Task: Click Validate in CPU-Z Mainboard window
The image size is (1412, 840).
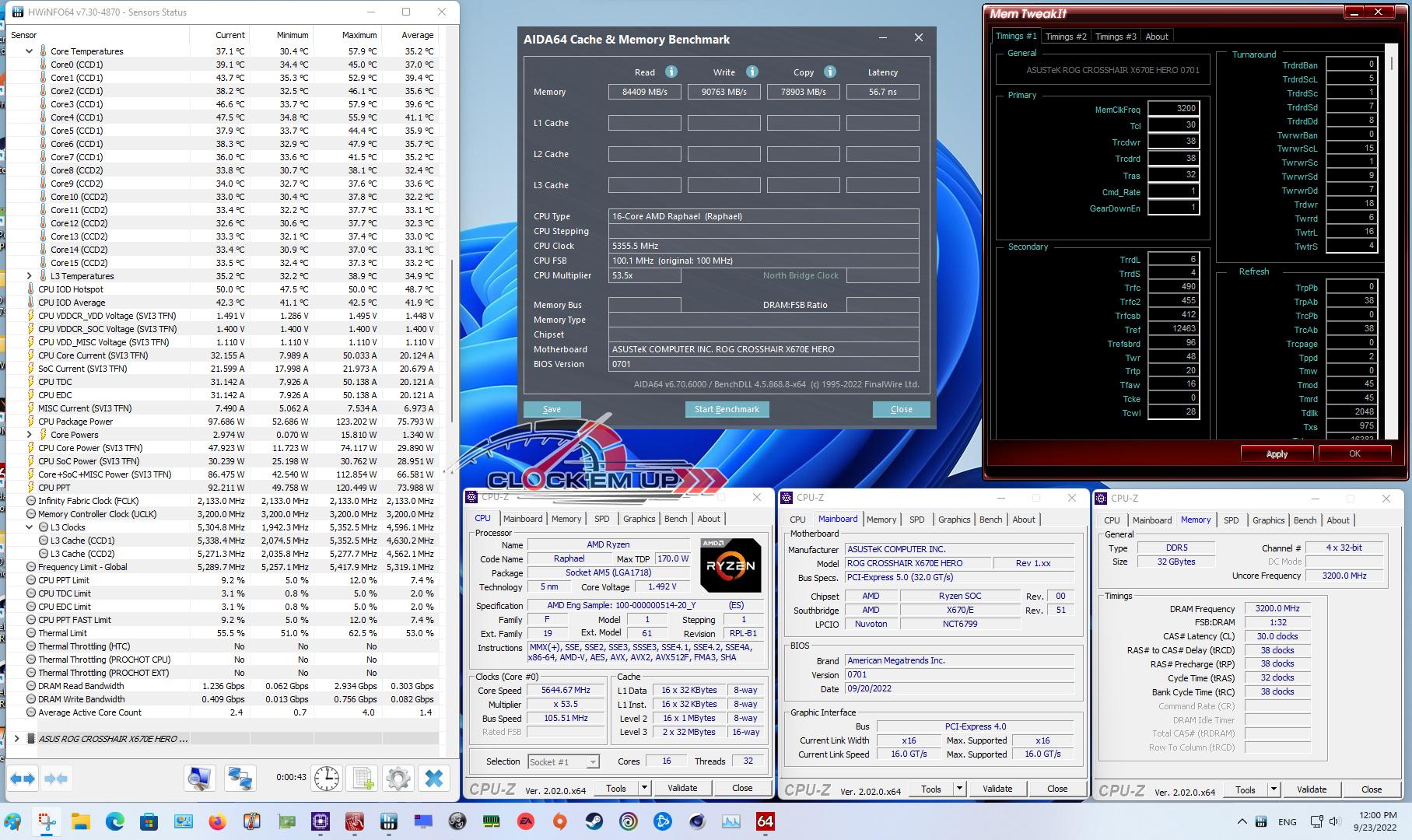Action: tap(997, 789)
